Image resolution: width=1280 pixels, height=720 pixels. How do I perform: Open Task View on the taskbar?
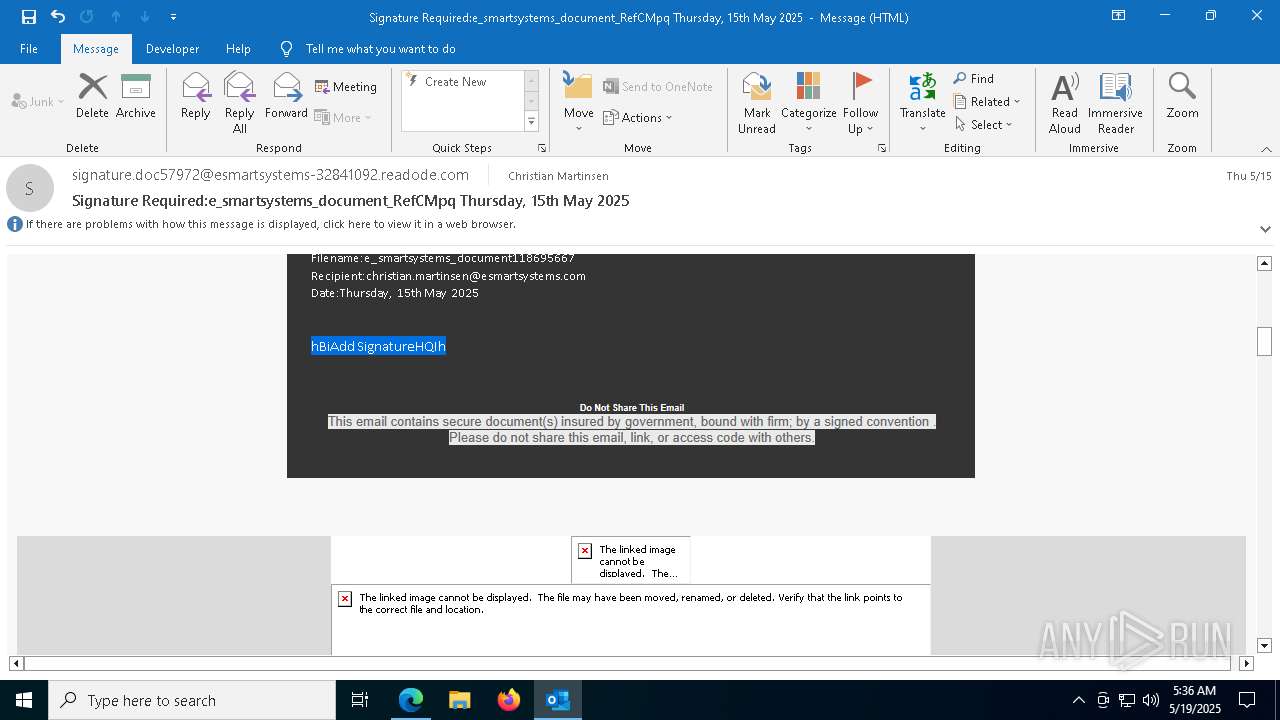360,700
